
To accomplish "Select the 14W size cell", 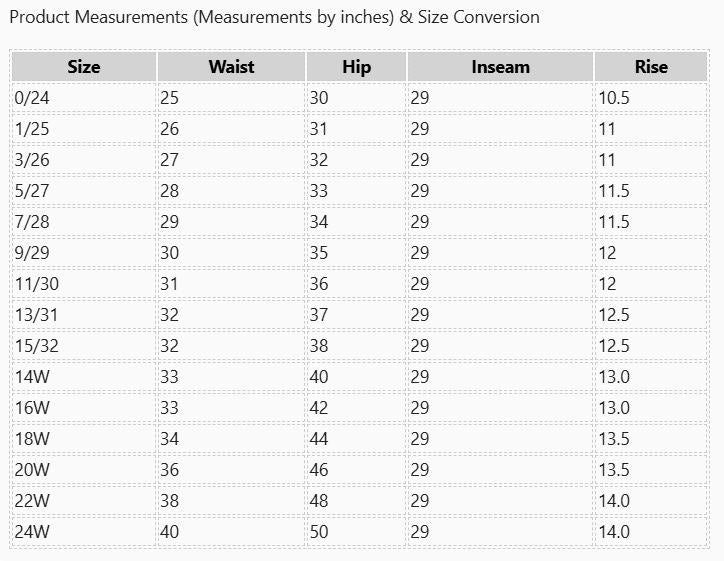I will (84, 377).
